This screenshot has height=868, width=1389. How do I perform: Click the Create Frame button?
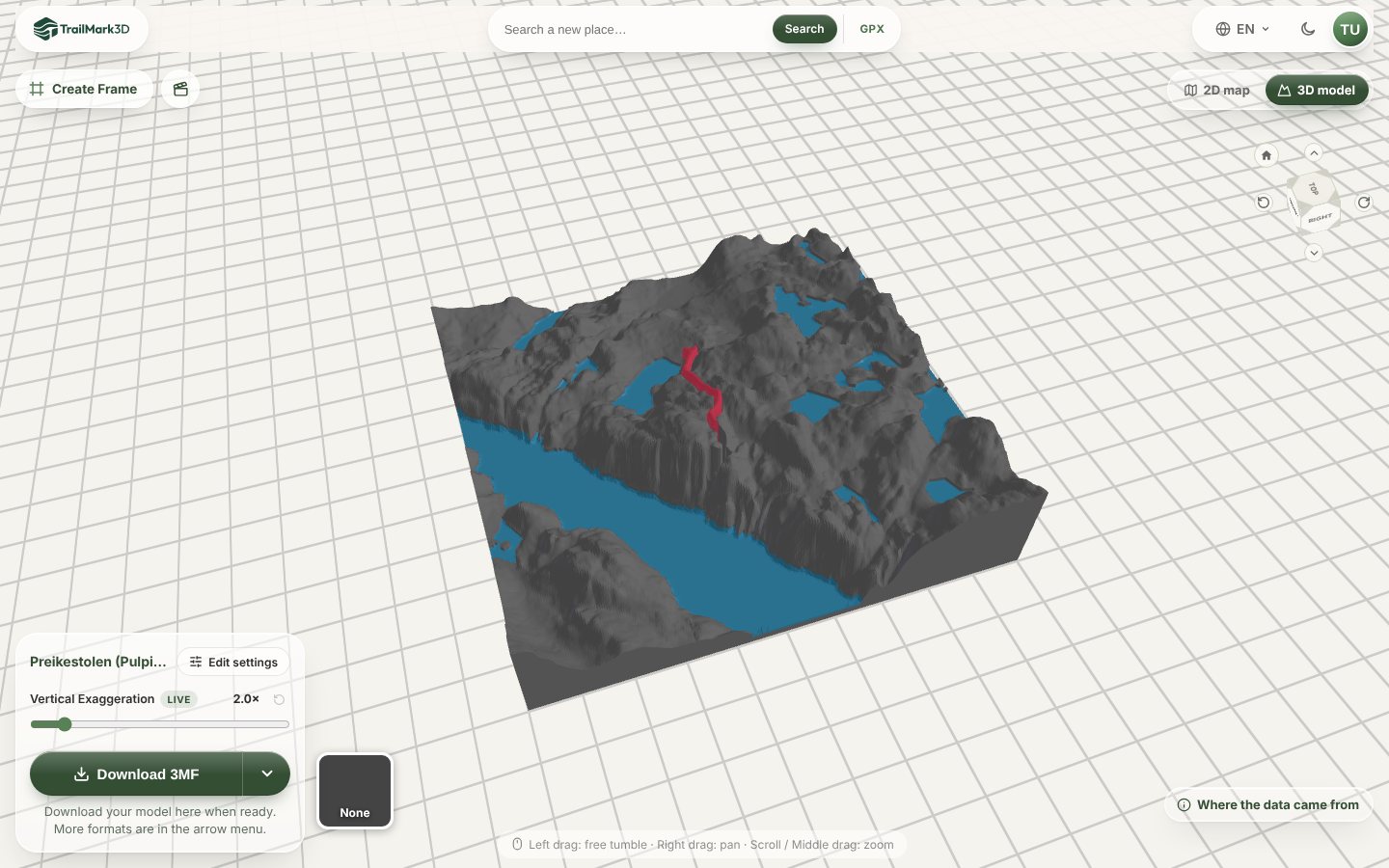pos(84,89)
